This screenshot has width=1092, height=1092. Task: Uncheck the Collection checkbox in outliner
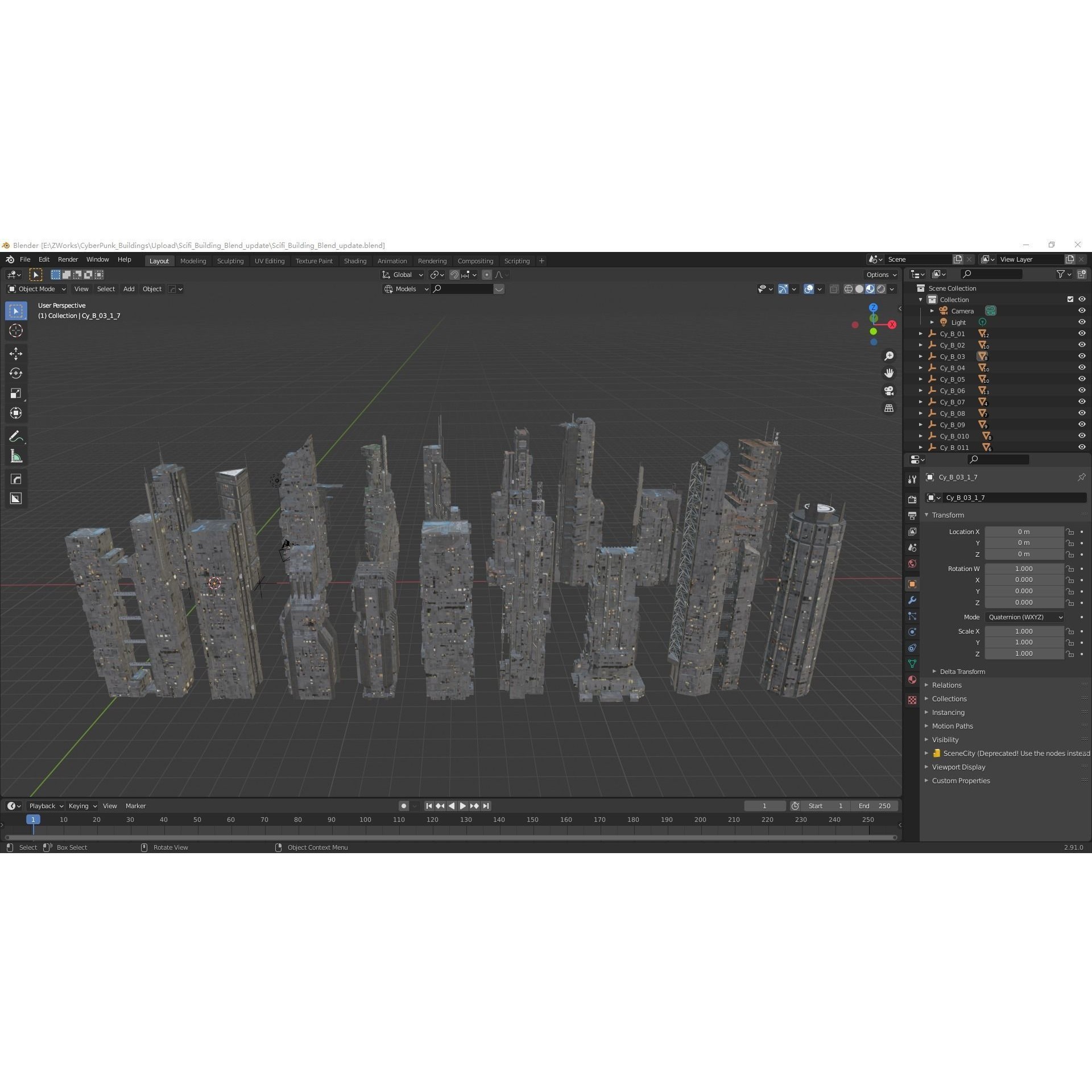[1070, 299]
